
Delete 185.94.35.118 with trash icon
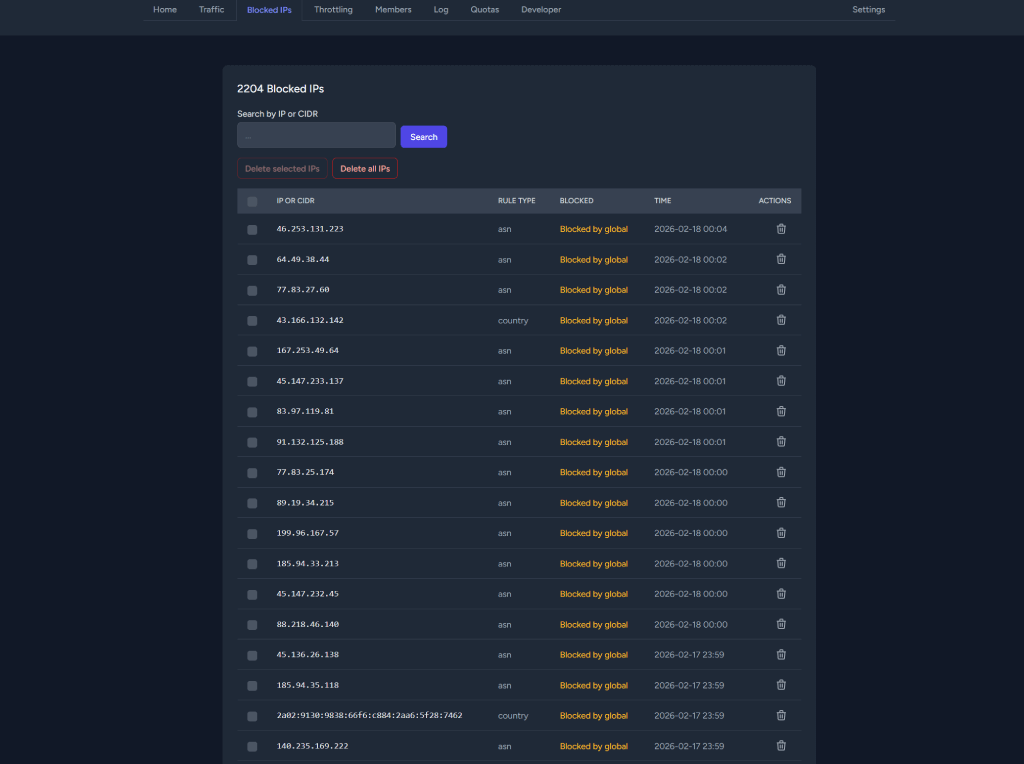[781, 685]
